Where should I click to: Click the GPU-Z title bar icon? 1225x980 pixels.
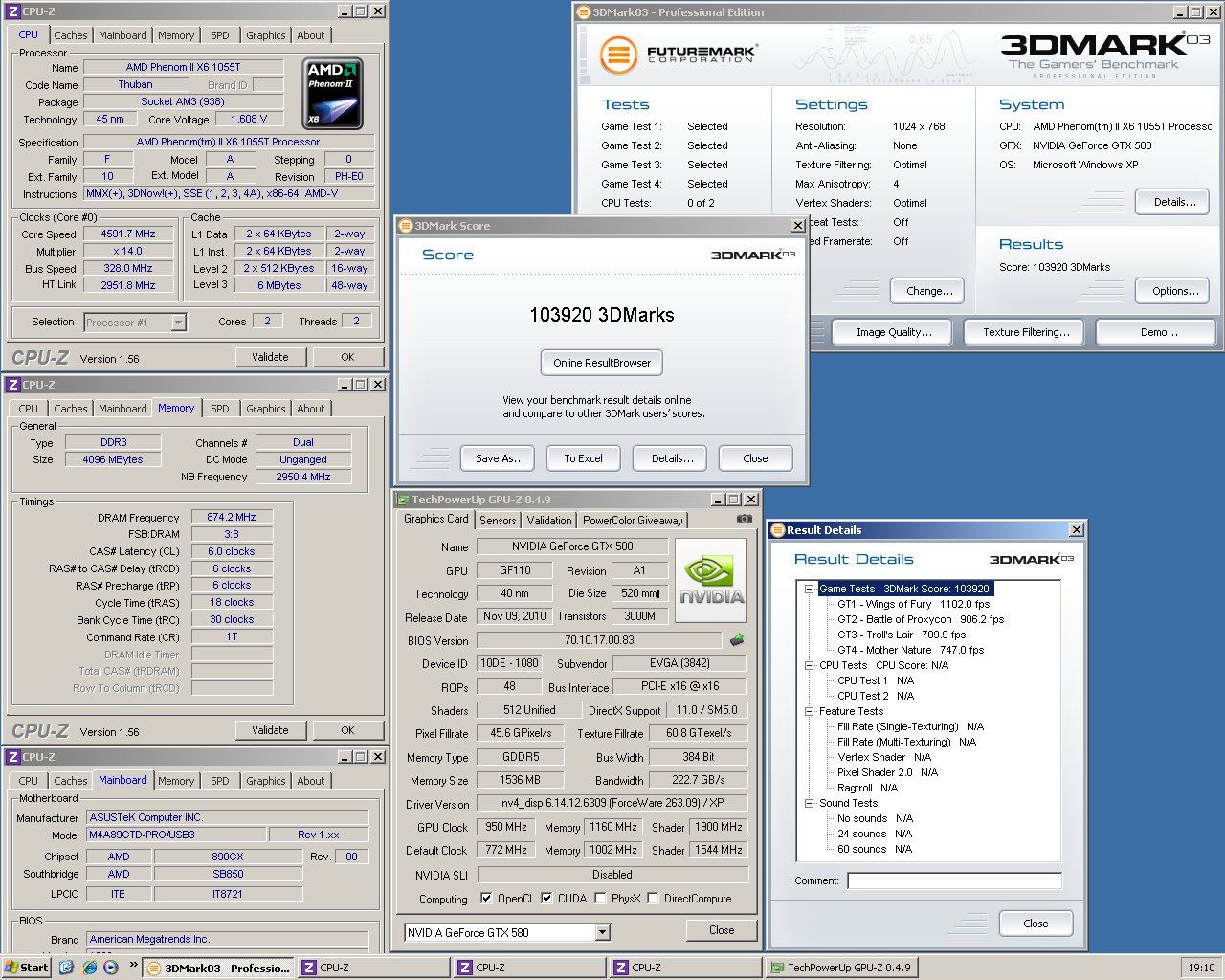(x=403, y=500)
